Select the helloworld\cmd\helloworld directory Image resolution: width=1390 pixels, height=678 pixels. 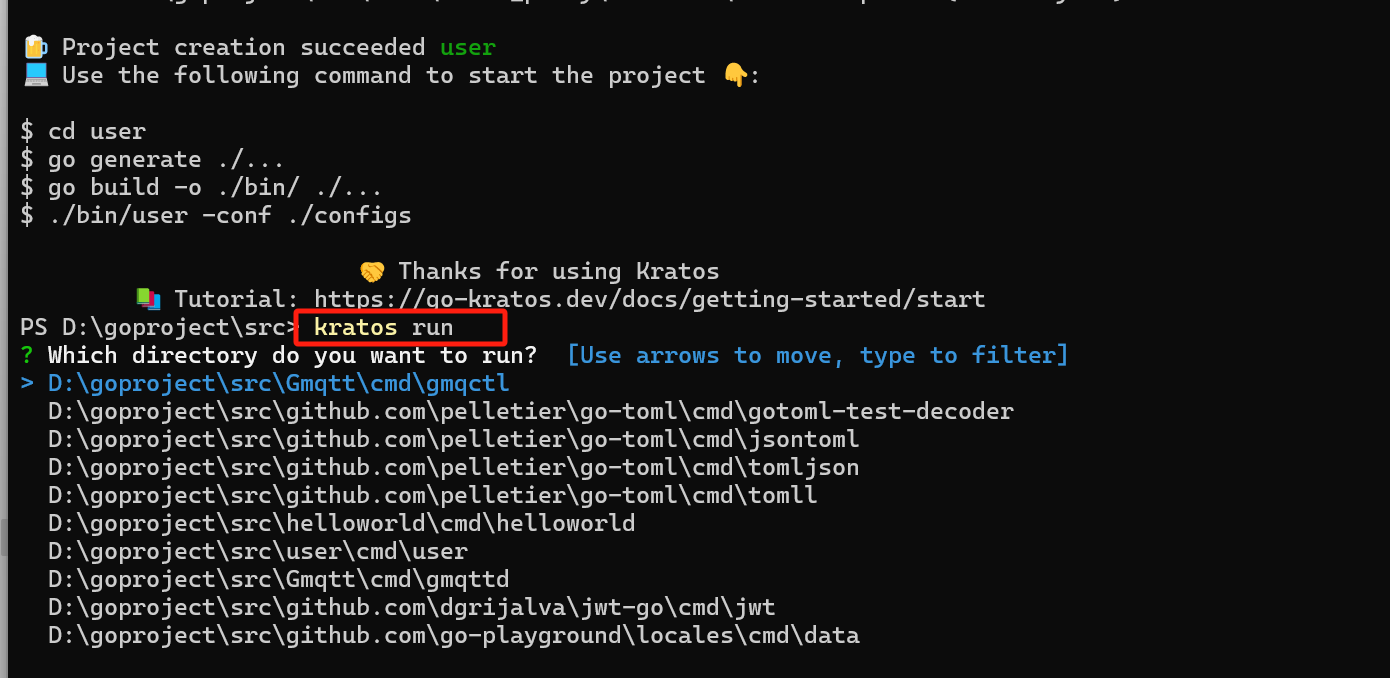point(342,523)
